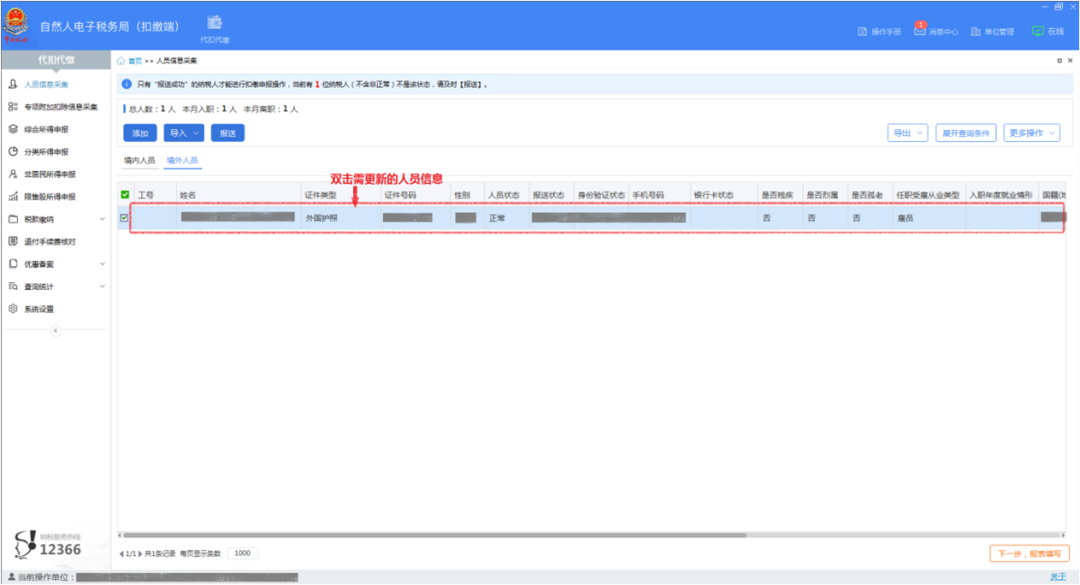Go to home via 首页 house icon
Screen dimensions: 1080x585
click(x=121, y=61)
